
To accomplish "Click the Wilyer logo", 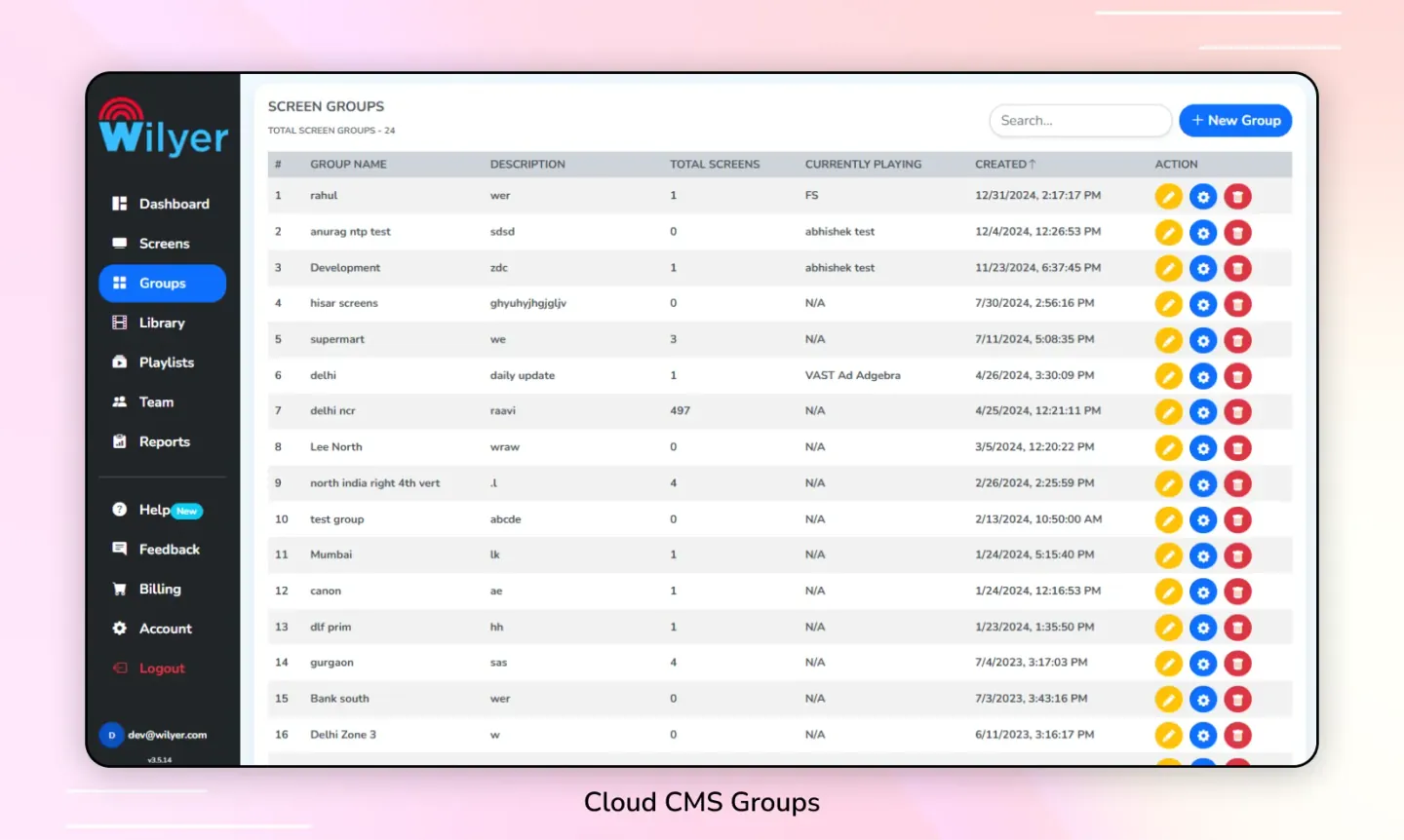I will [163, 128].
